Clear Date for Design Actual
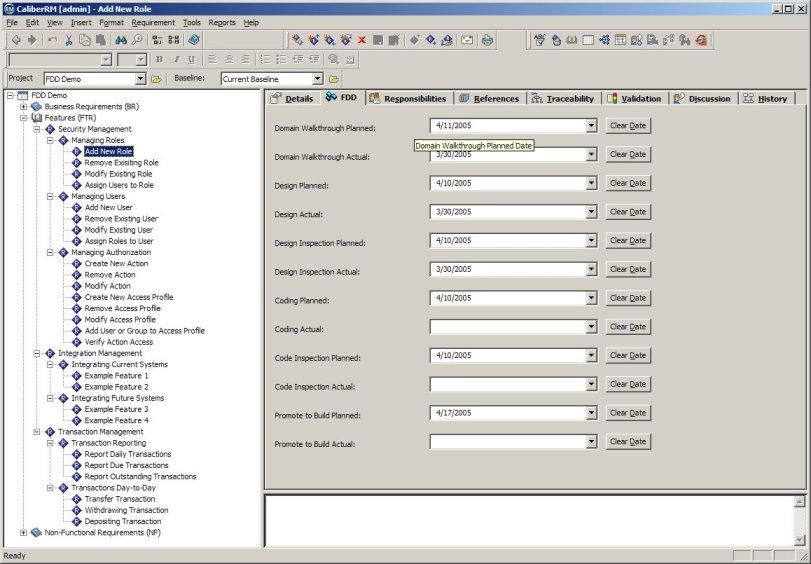811x564 pixels. pos(628,212)
